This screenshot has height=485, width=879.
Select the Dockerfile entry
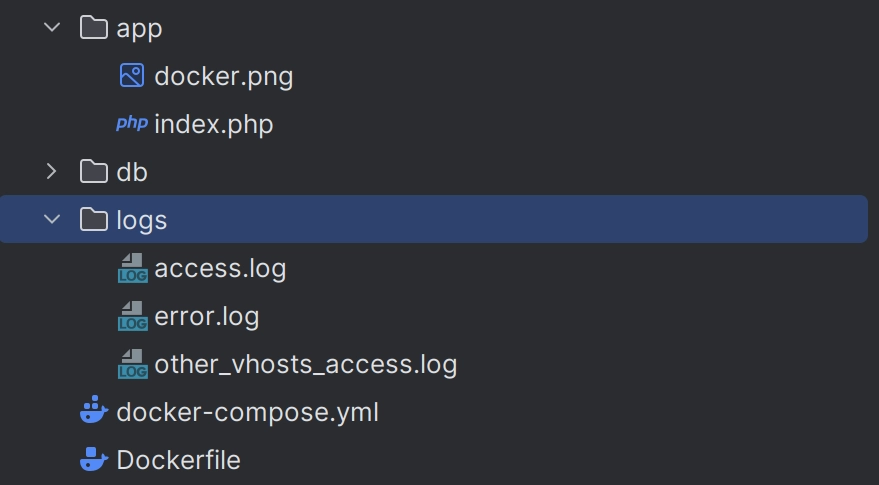(x=178, y=460)
